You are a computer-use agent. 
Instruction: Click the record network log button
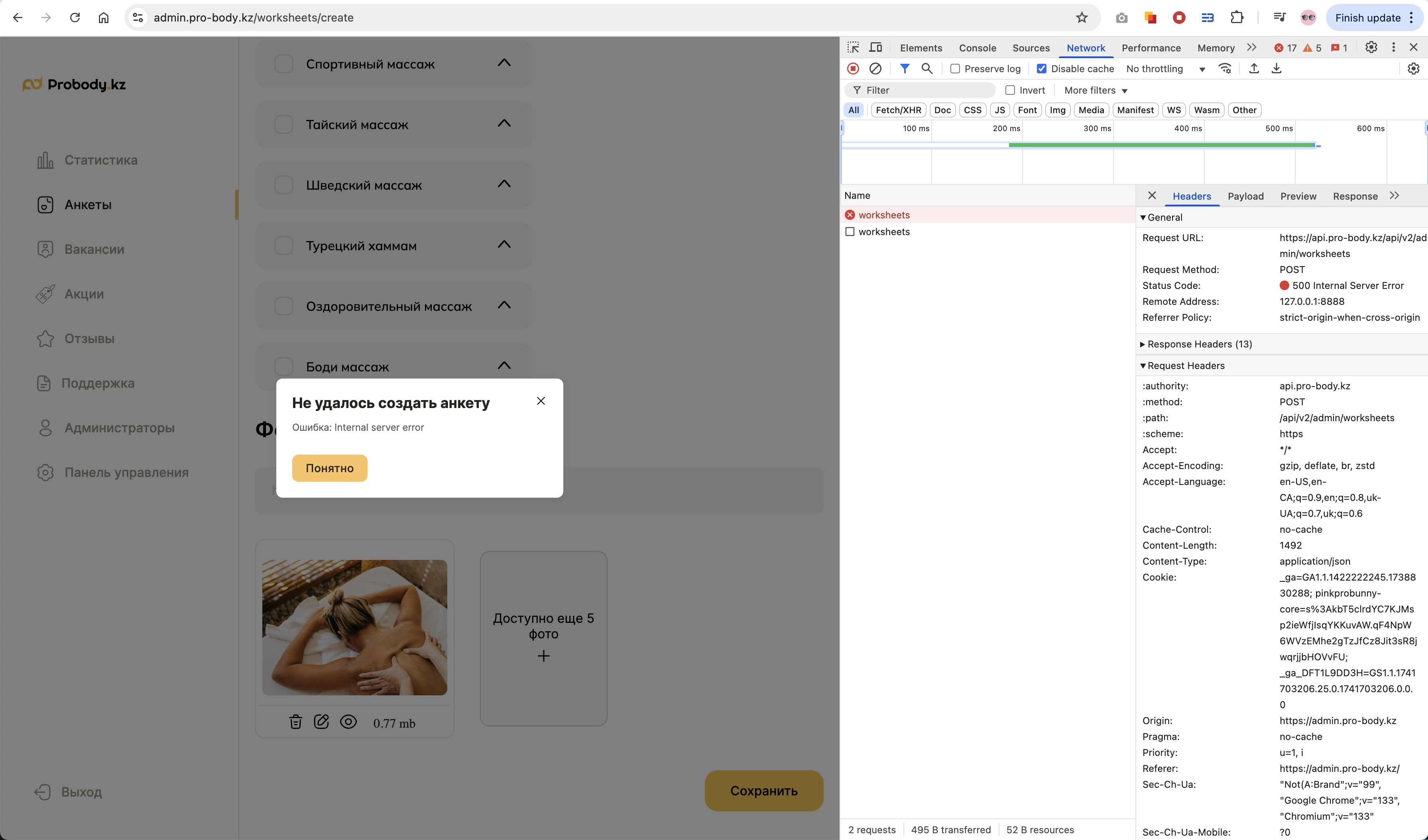point(853,69)
